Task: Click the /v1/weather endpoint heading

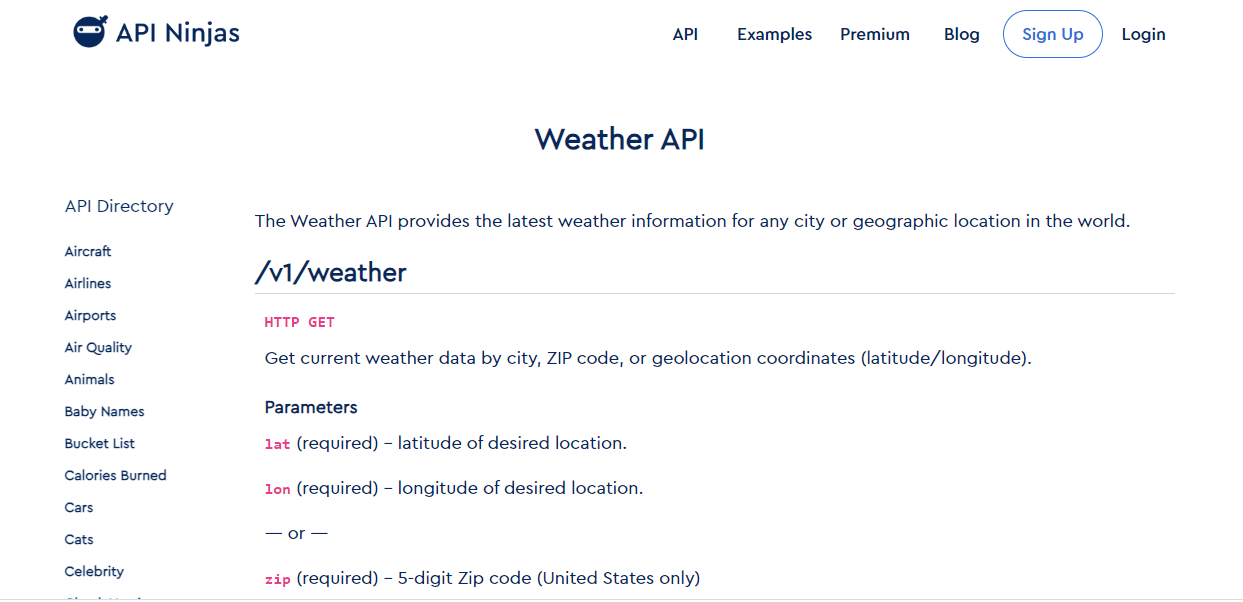Action: (x=331, y=272)
